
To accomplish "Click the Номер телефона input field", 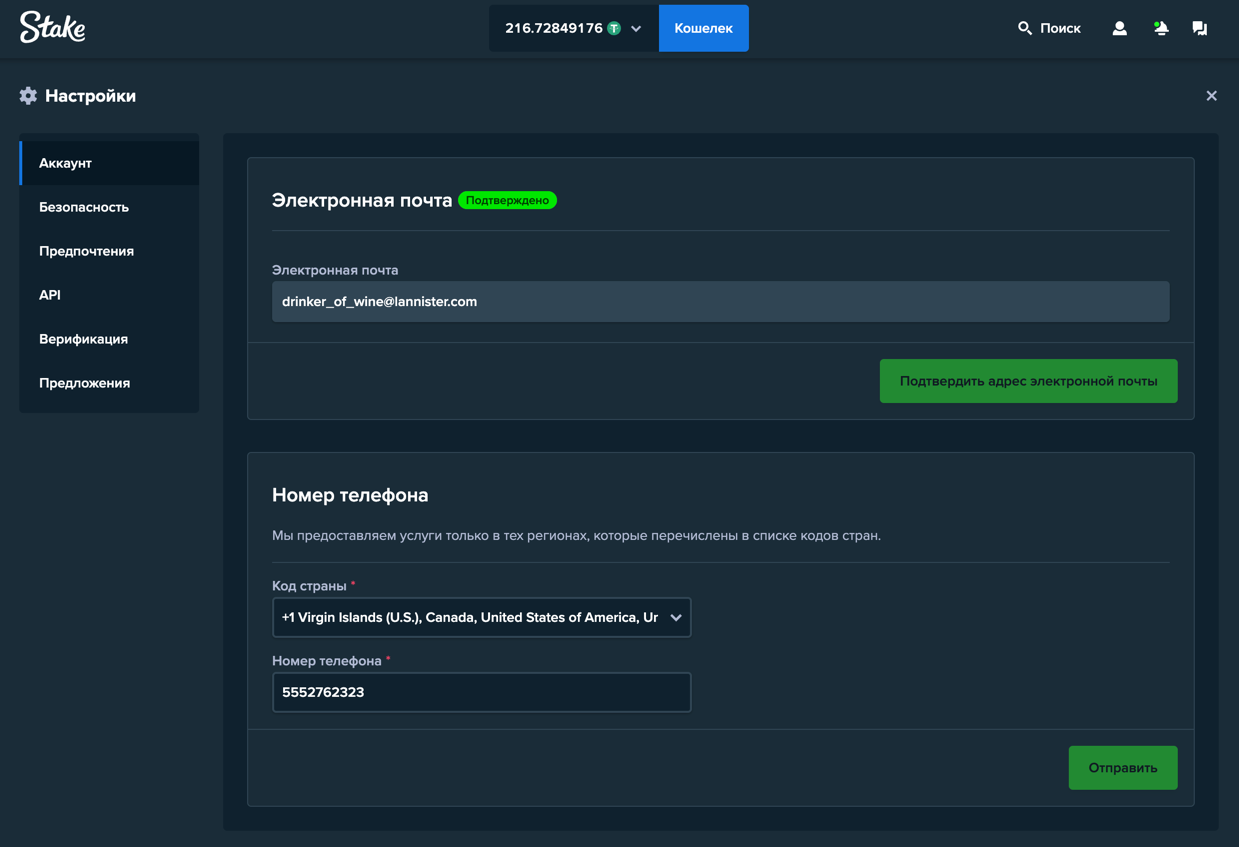I will 481,692.
